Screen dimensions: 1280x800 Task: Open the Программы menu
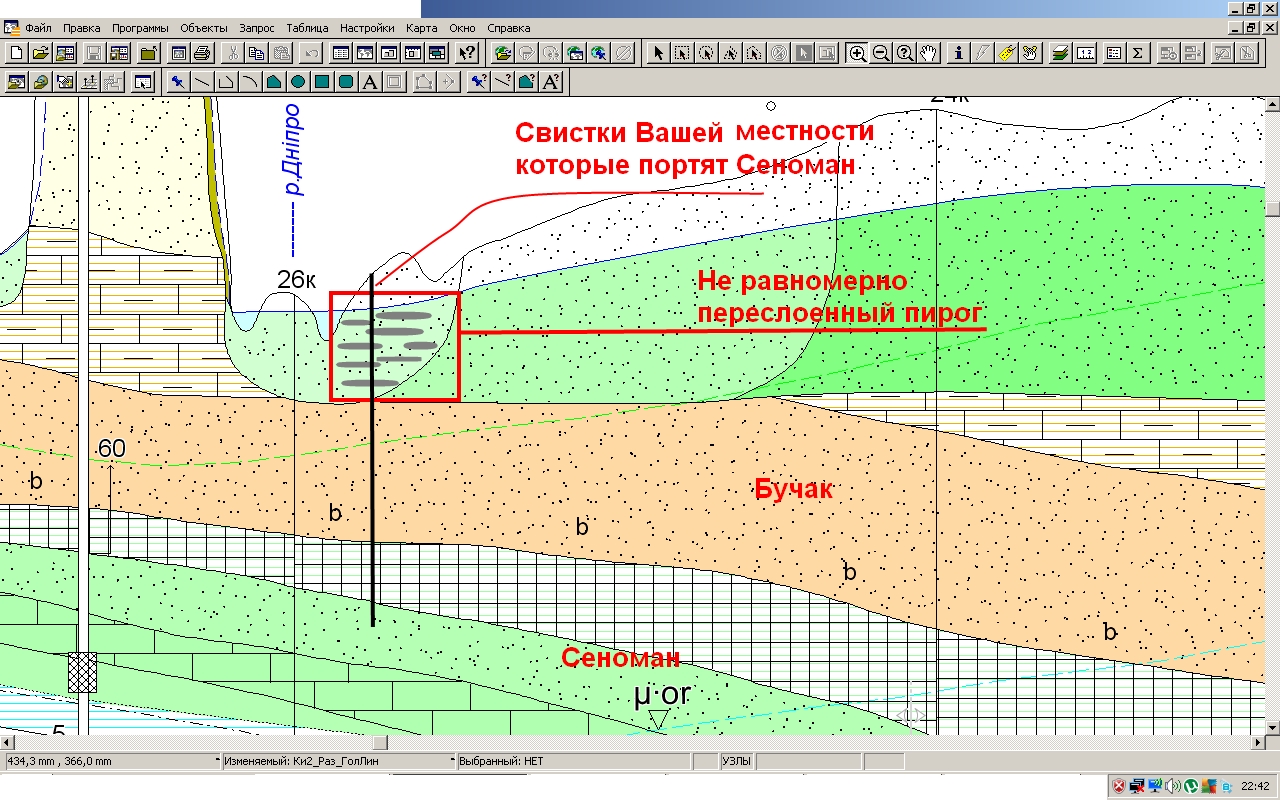click(x=140, y=28)
